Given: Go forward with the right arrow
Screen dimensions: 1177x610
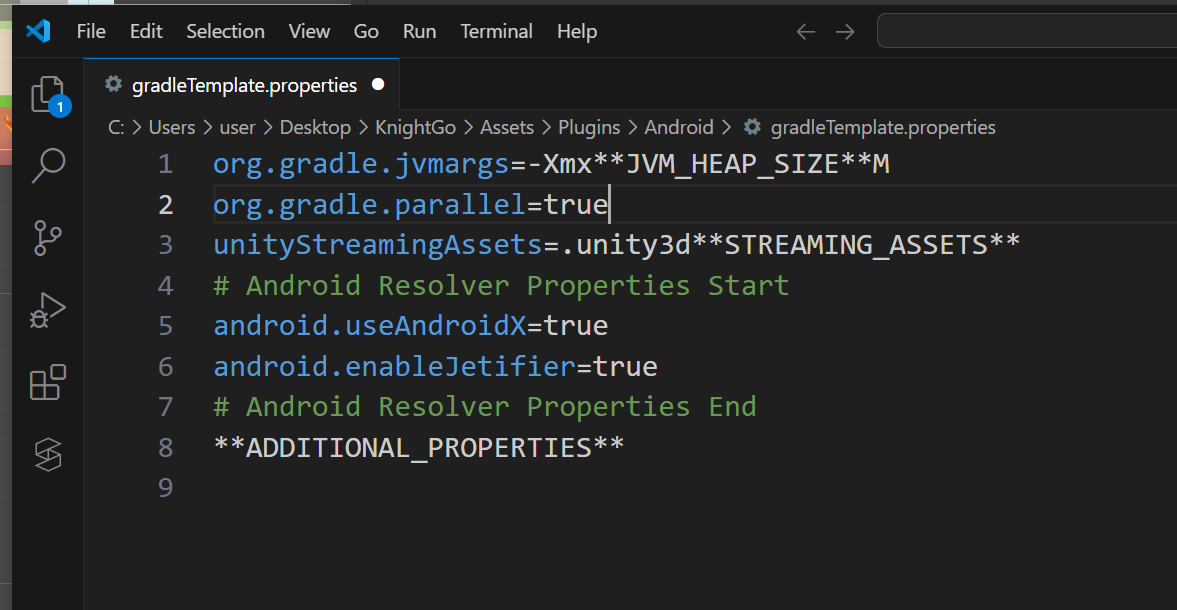Looking at the screenshot, I should 845,32.
